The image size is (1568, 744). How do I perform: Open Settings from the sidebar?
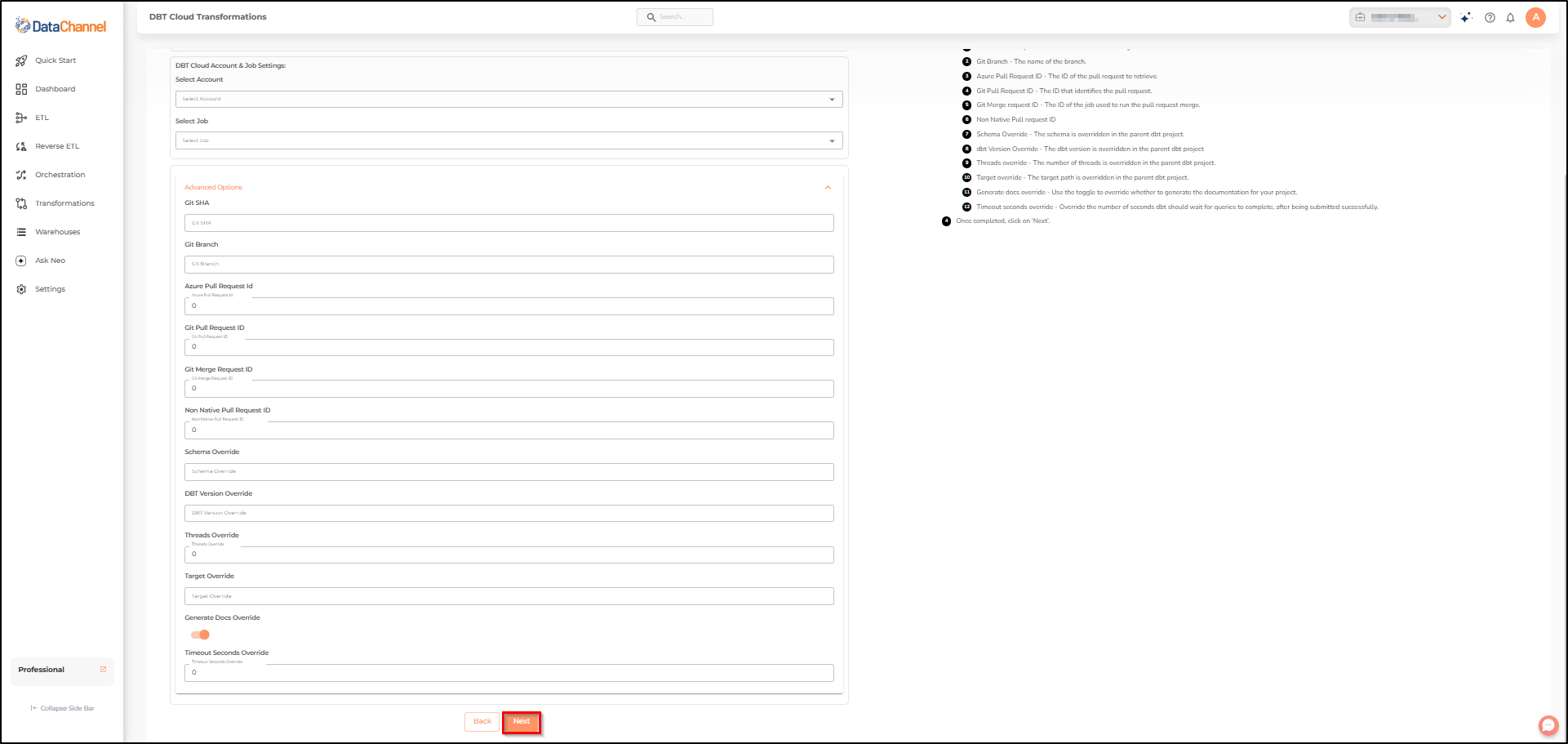tap(50, 289)
